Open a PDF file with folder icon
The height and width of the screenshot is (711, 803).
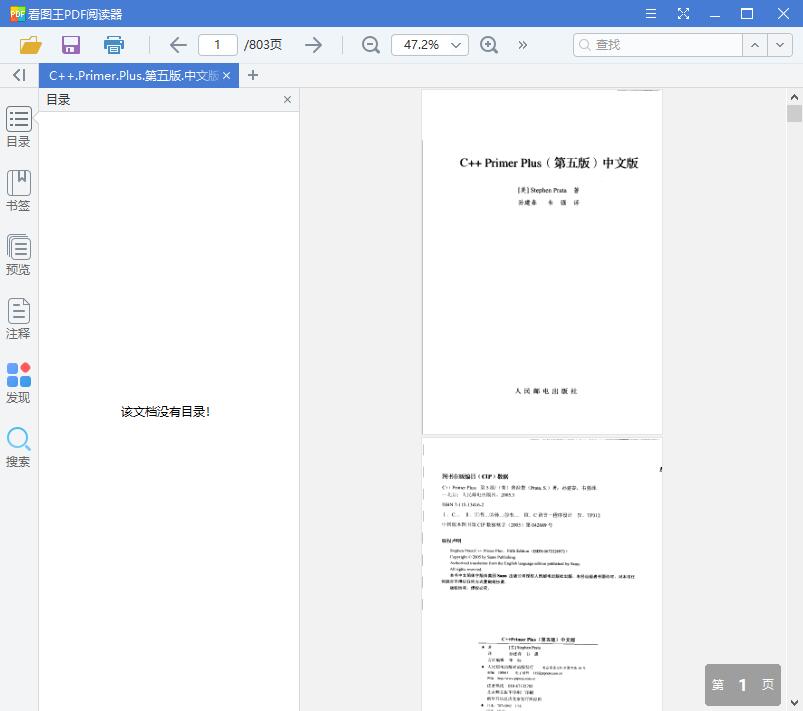tap(30, 45)
